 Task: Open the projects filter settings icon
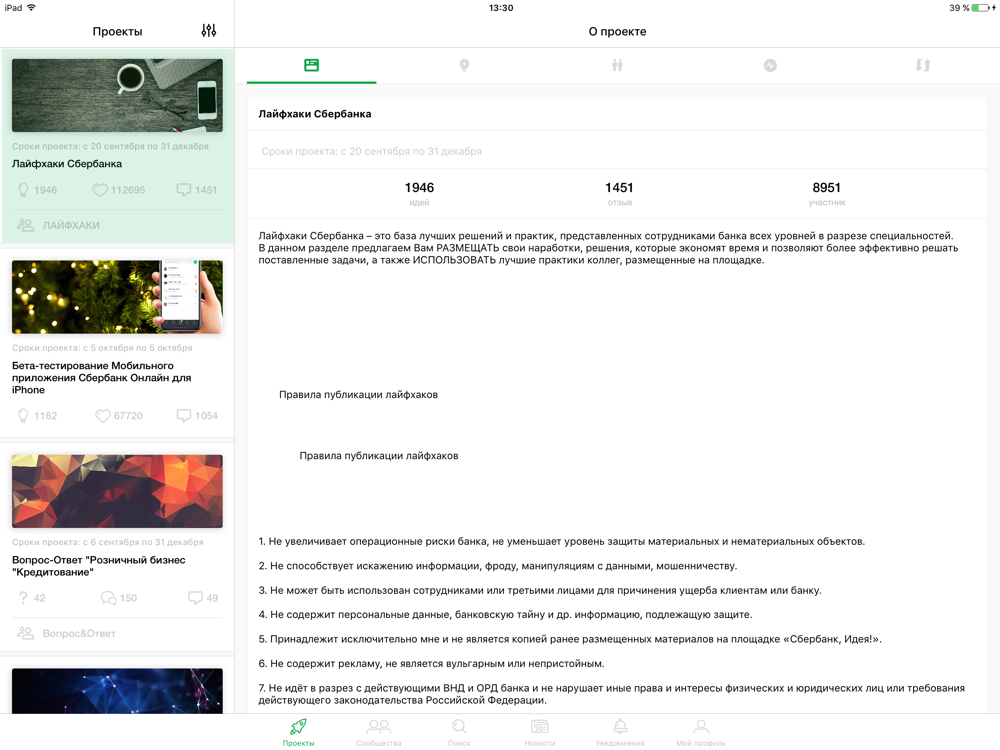tap(209, 31)
